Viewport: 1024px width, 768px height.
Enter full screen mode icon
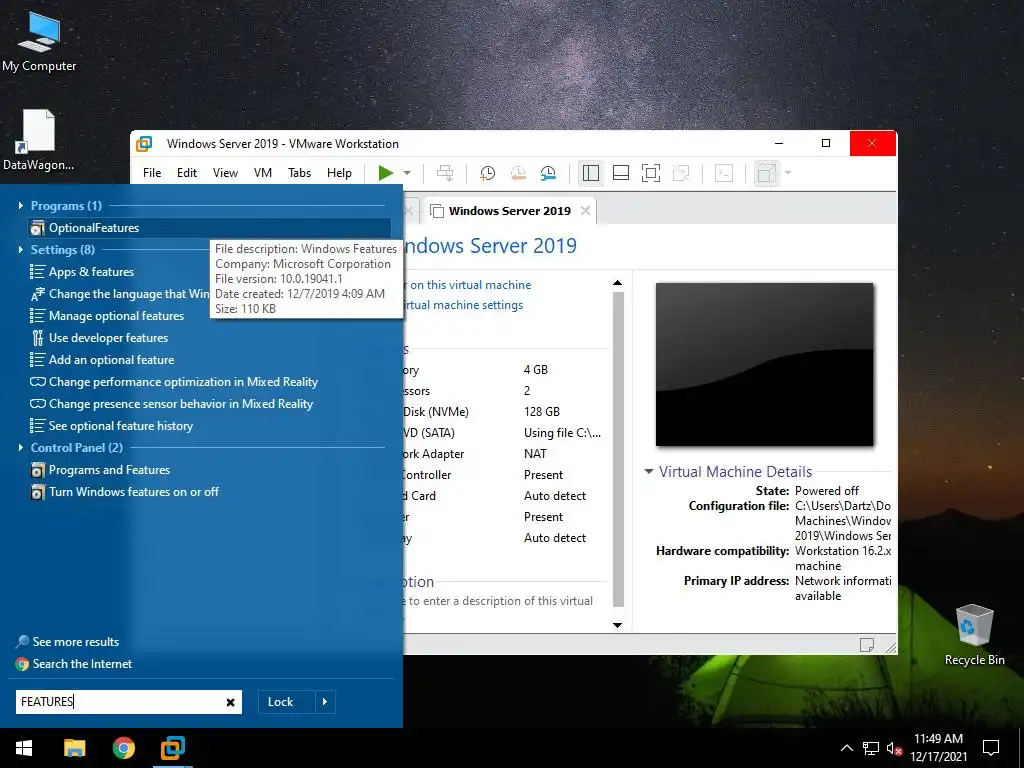tap(650, 173)
